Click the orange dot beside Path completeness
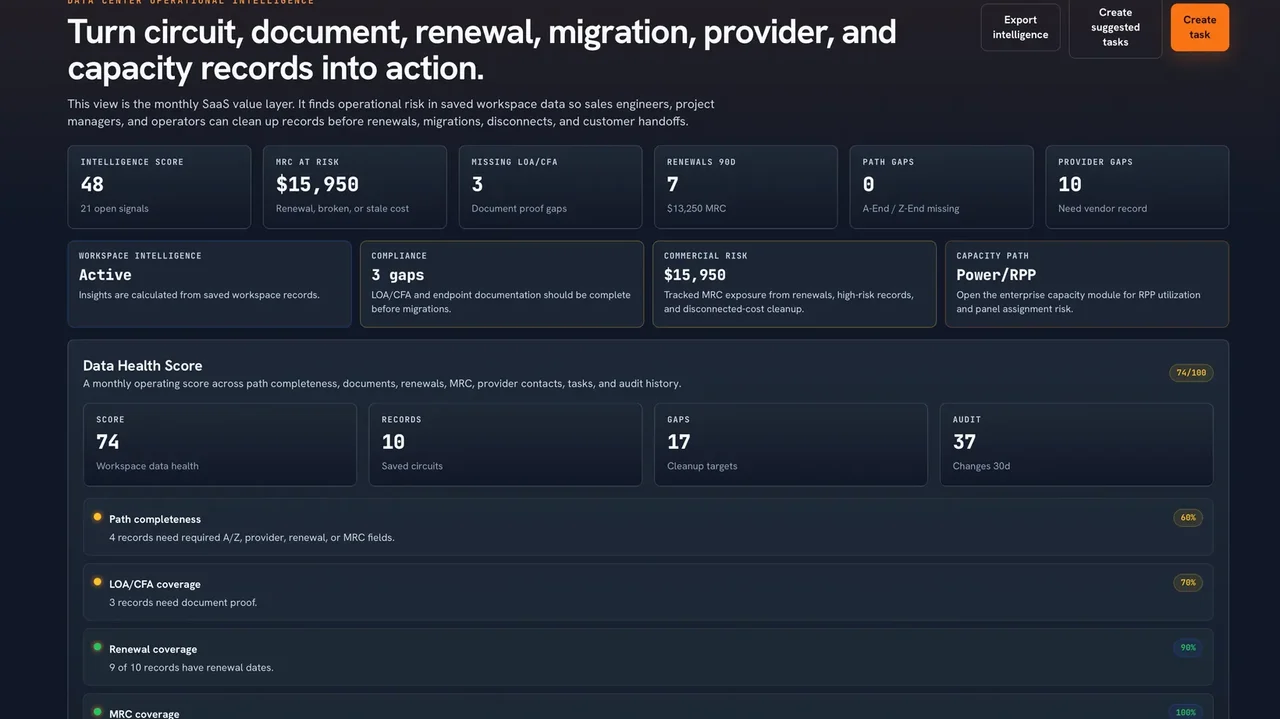1280x719 pixels. [97, 517]
